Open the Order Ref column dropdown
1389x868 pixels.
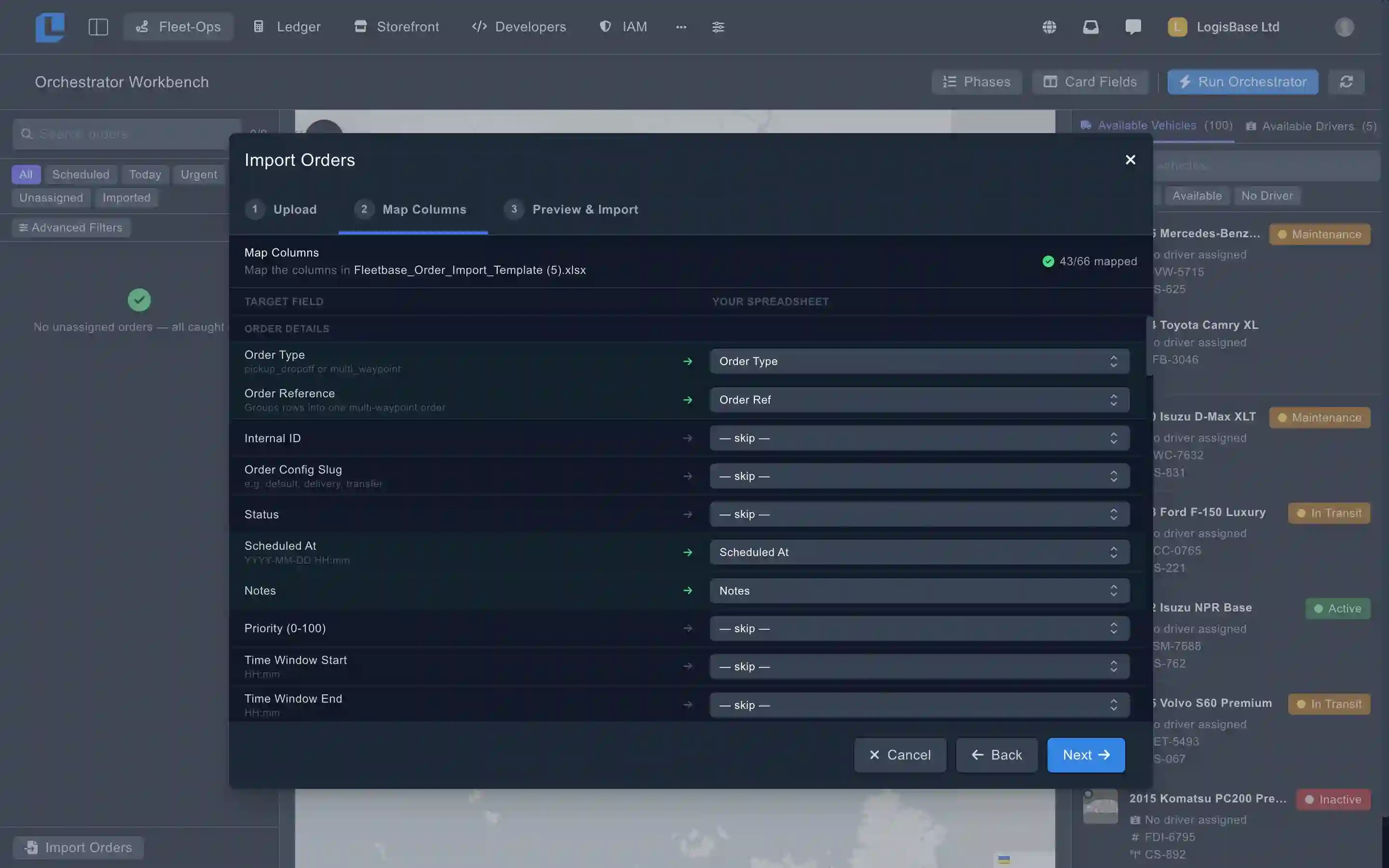pos(920,400)
